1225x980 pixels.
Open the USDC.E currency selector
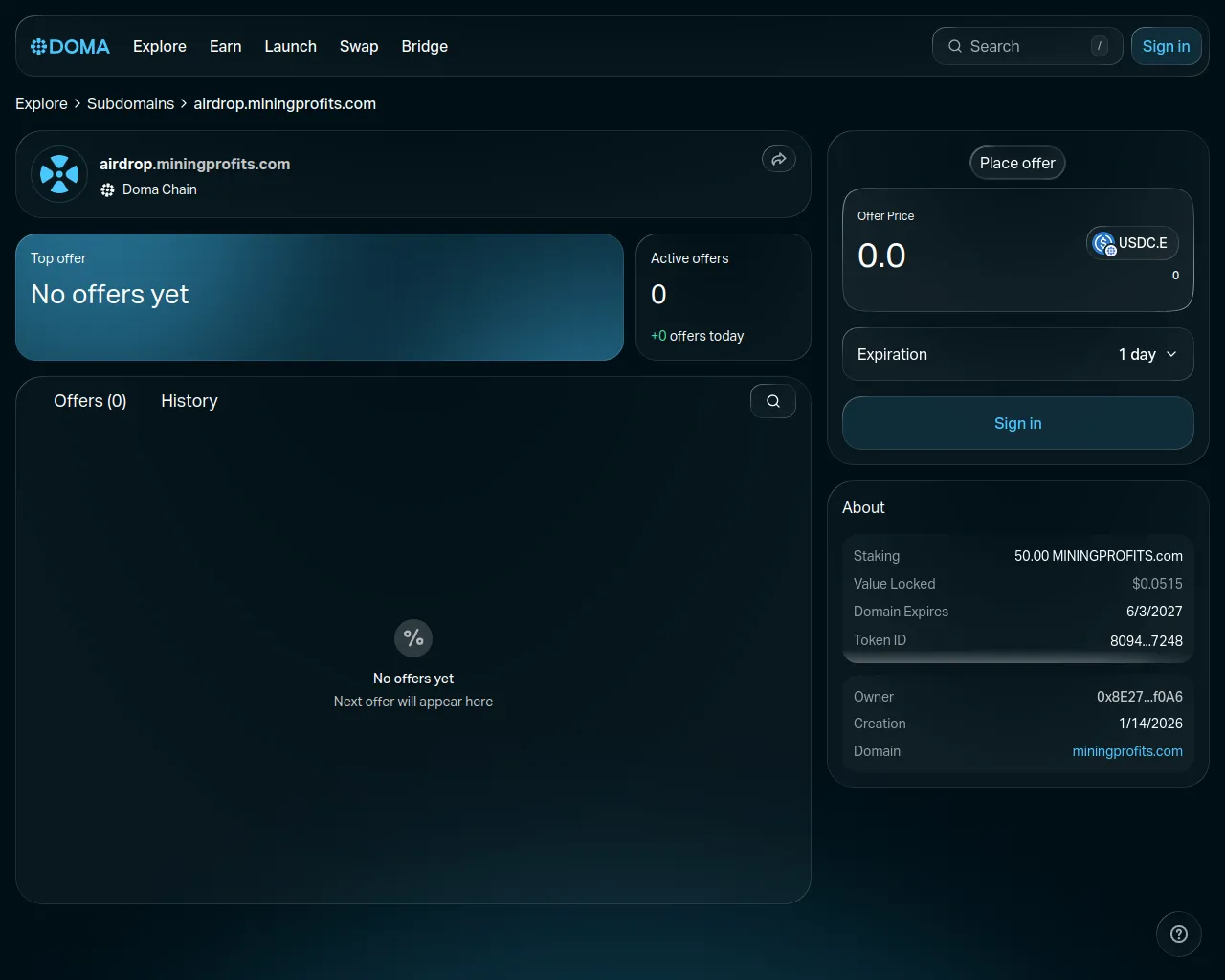pyautogui.click(x=1132, y=243)
